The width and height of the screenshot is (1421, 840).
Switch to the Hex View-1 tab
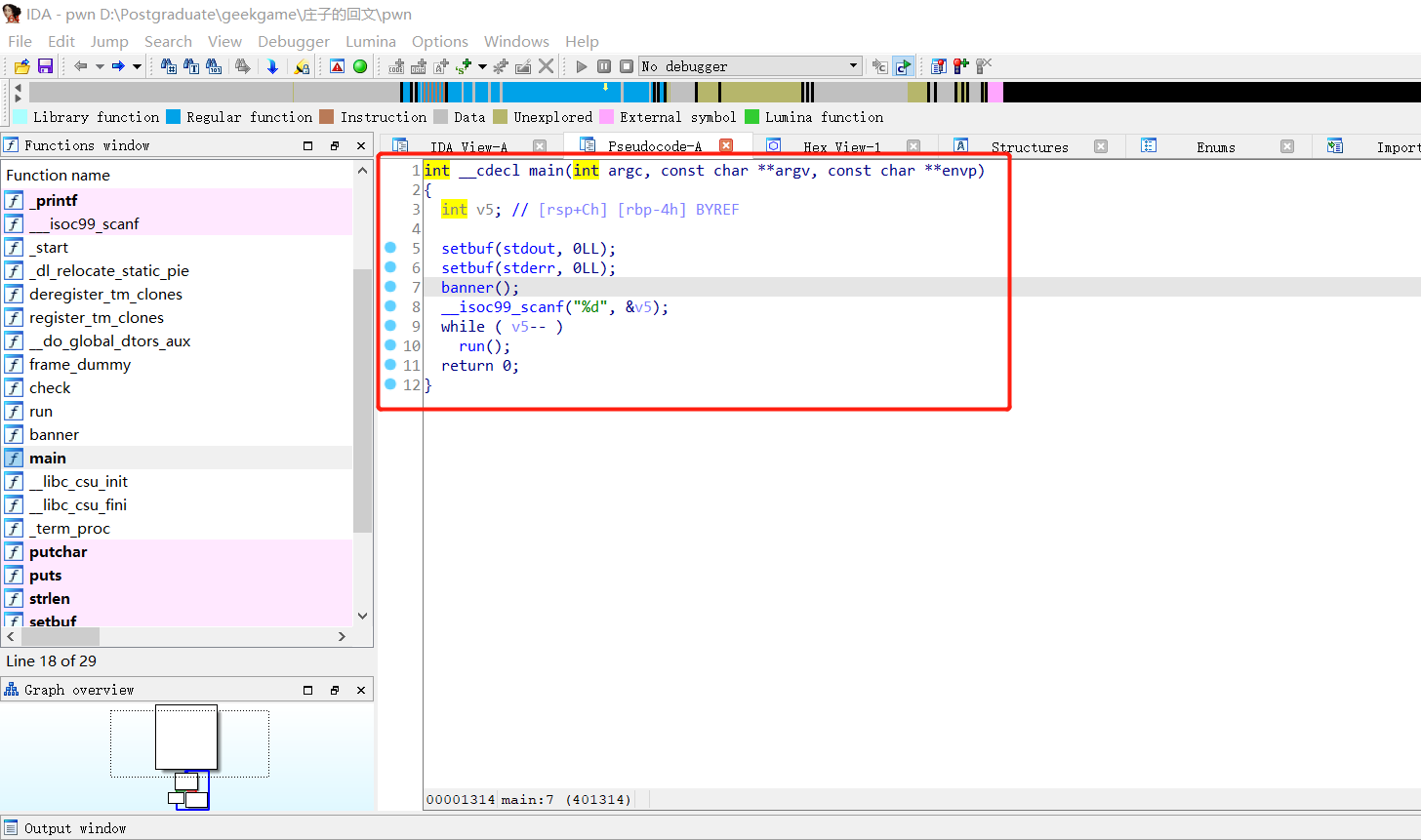pyautogui.click(x=842, y=146)
